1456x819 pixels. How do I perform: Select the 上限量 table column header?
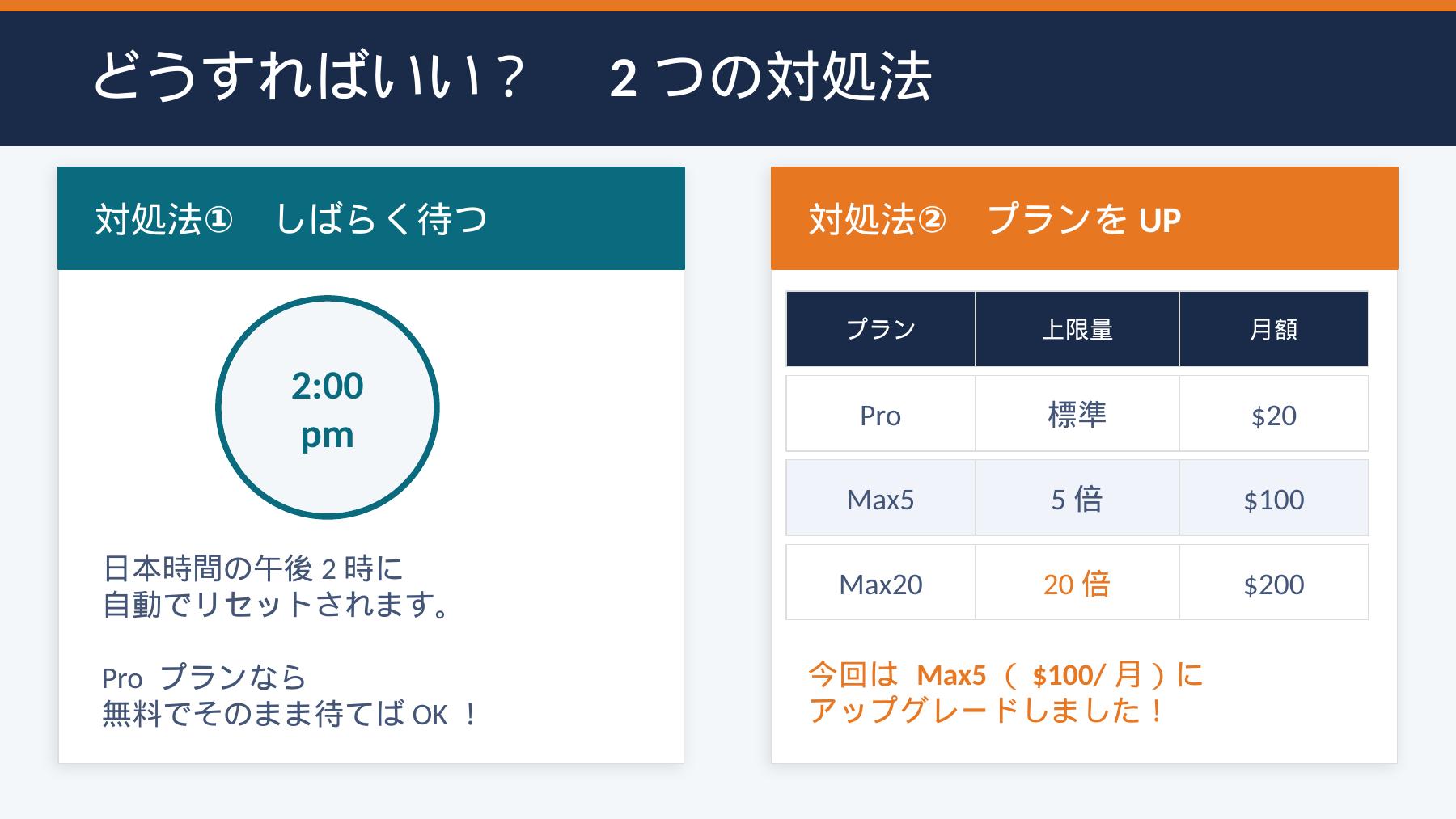pyautogui.click(x=1077, y=329)
